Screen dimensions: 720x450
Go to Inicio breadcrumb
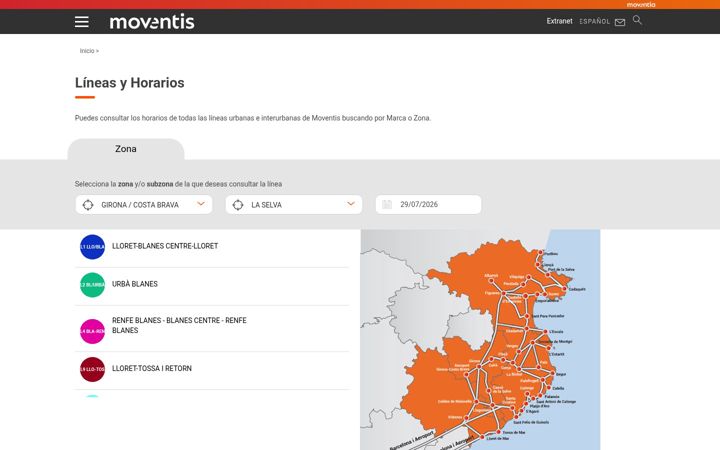(87, 51)
